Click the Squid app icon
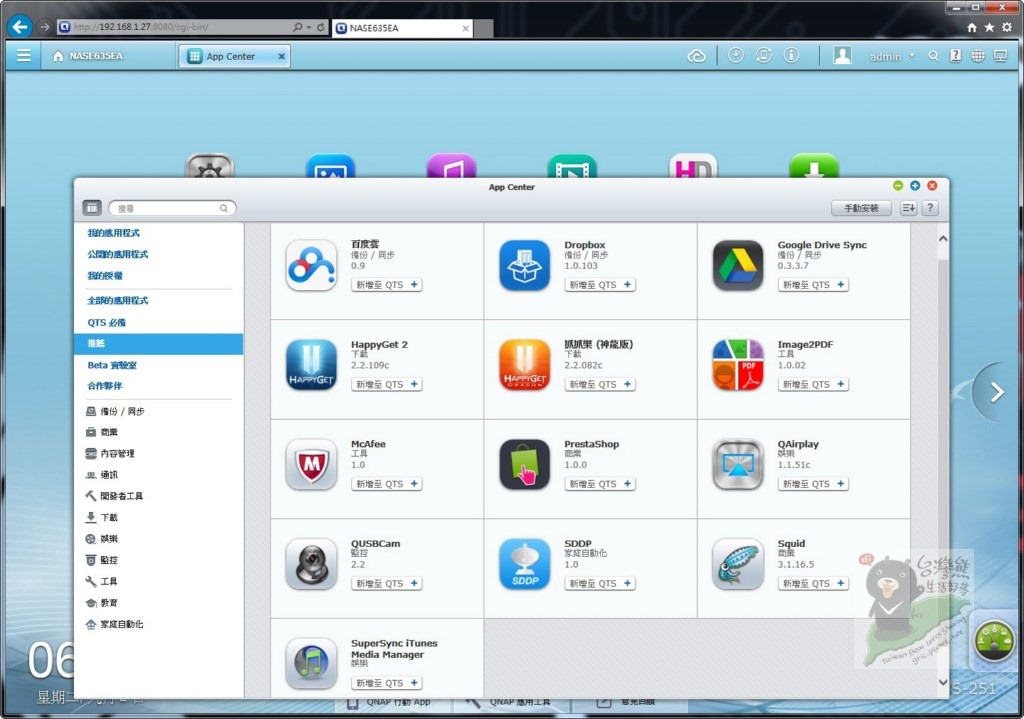The image size is (1024, 719). coord(738,564)
